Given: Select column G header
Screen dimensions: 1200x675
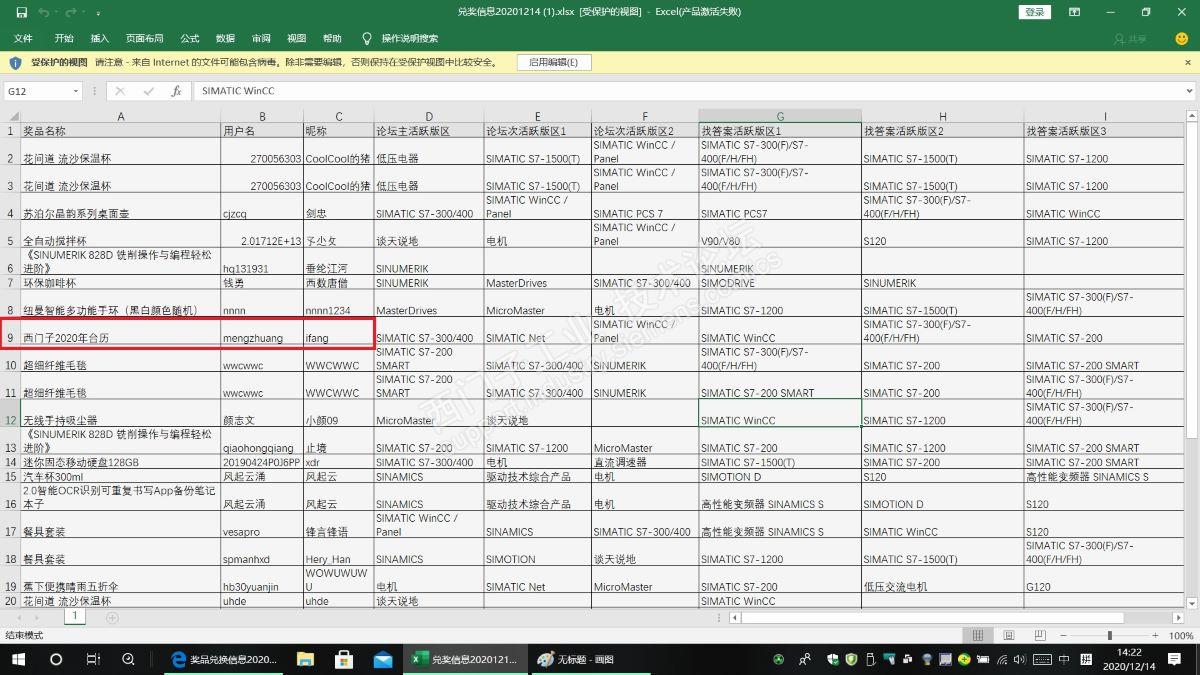Looking at the screenshot, I should (x=780, y=116).
